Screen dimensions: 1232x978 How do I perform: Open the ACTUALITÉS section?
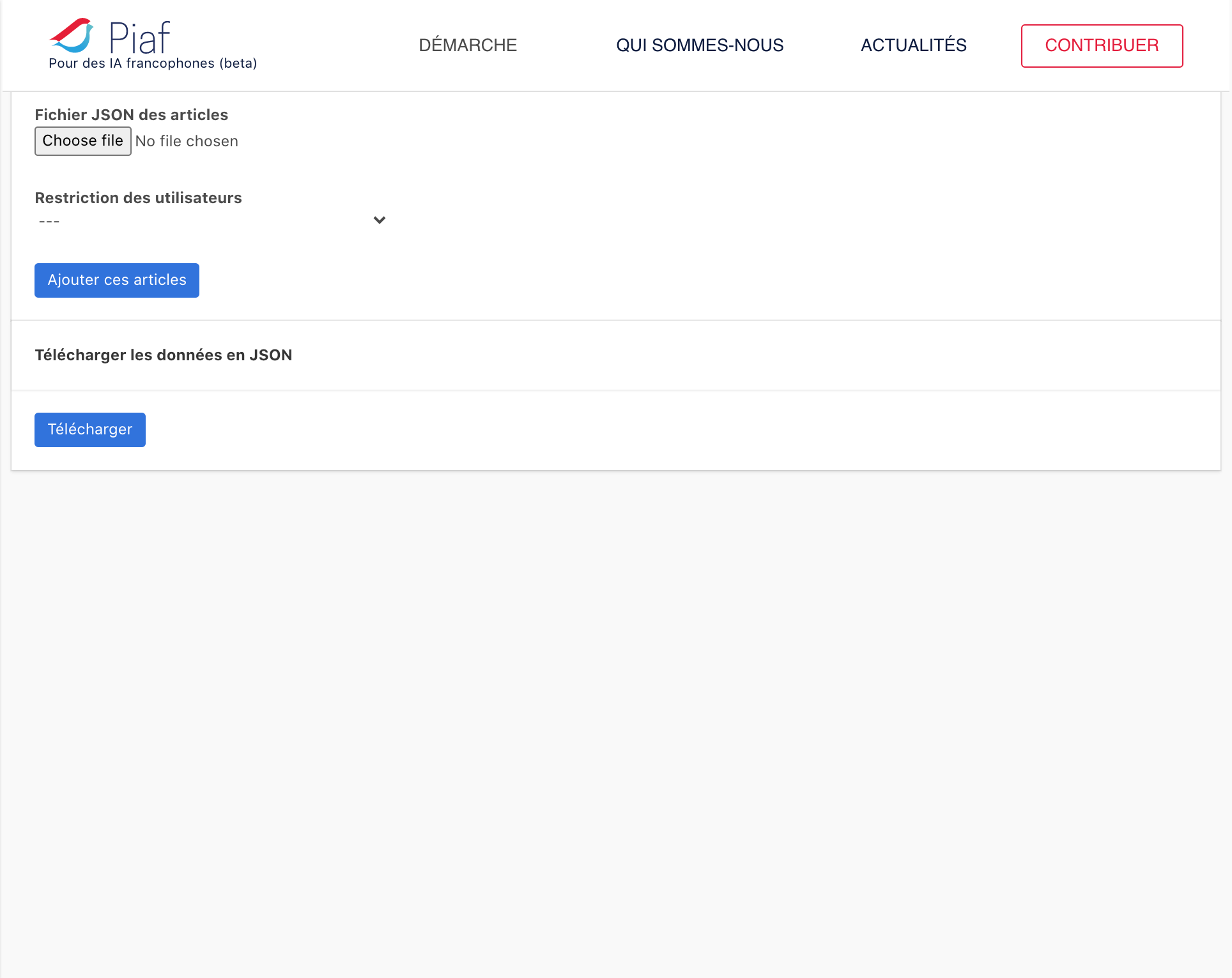(x=913, y=45)
